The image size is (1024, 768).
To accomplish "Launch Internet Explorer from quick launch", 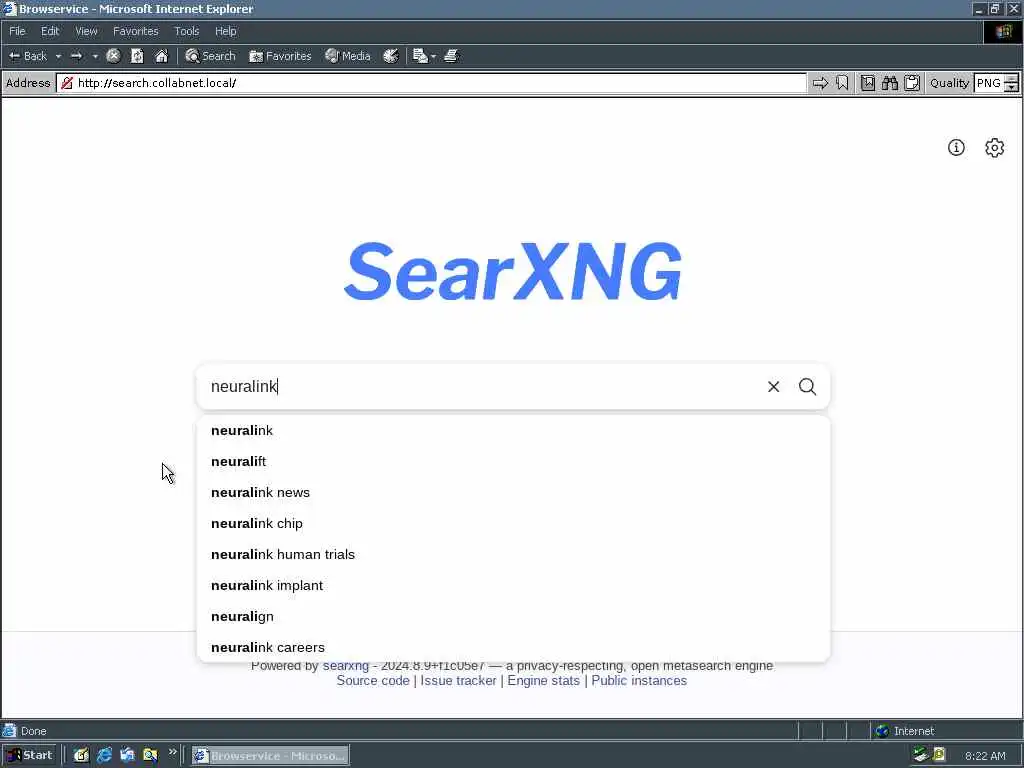I will 104,756.
